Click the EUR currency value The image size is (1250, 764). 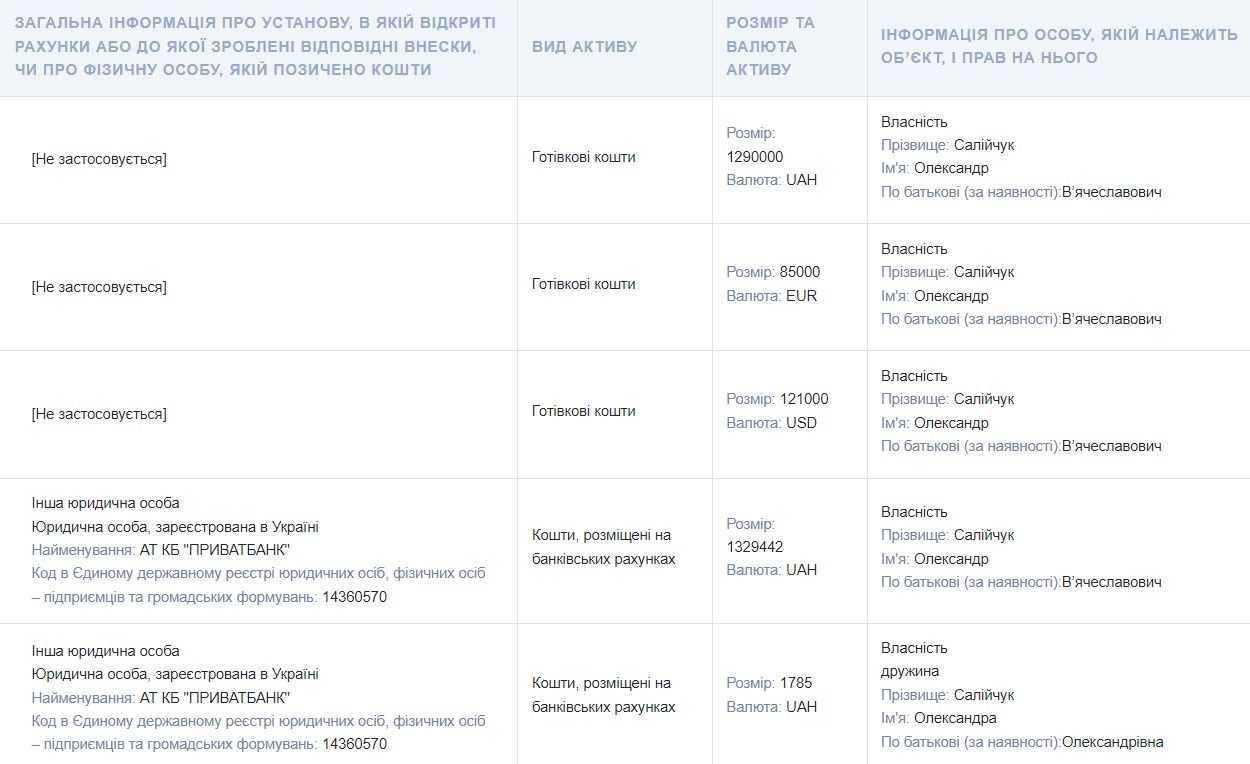pyautogui.click(x=801, y=296)
